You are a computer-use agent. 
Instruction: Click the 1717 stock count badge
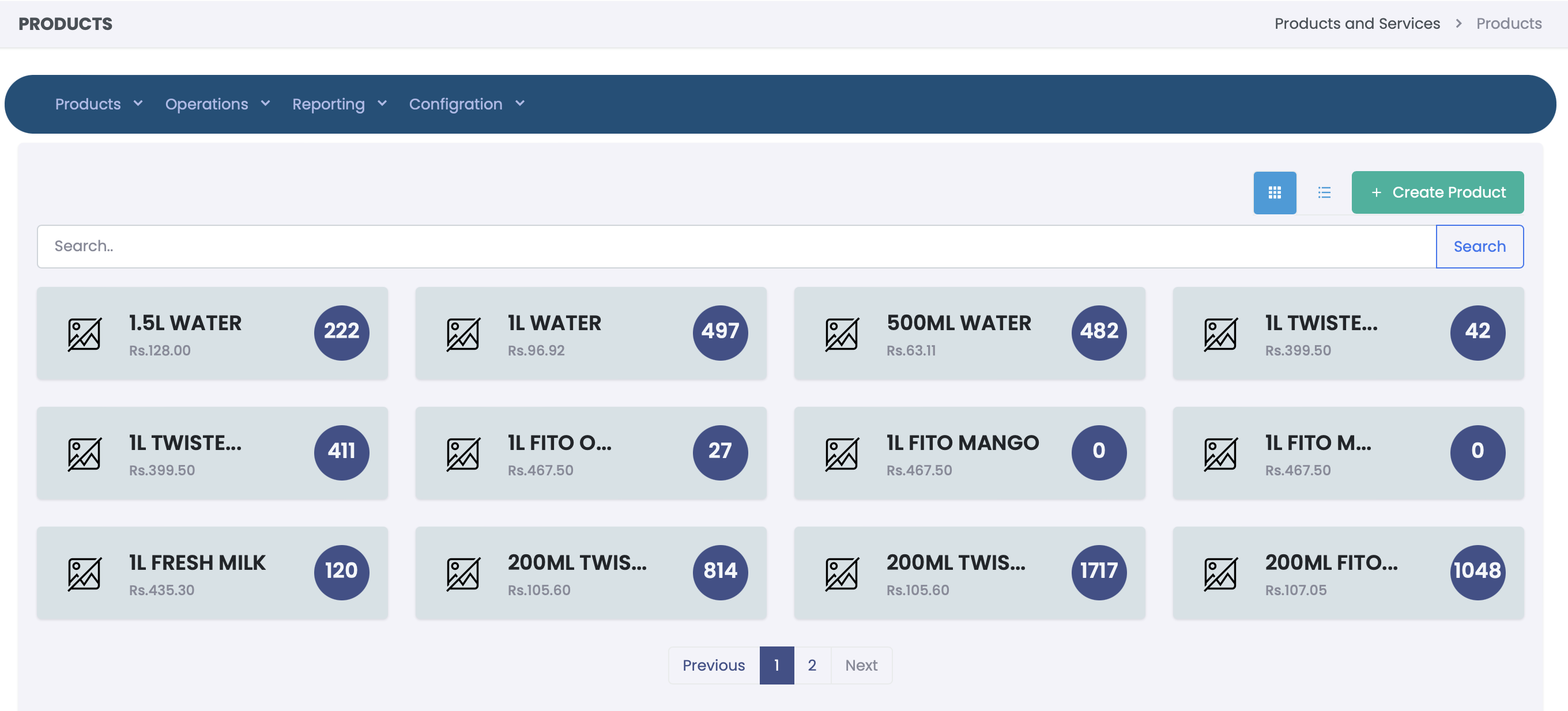pos(1098,572)
